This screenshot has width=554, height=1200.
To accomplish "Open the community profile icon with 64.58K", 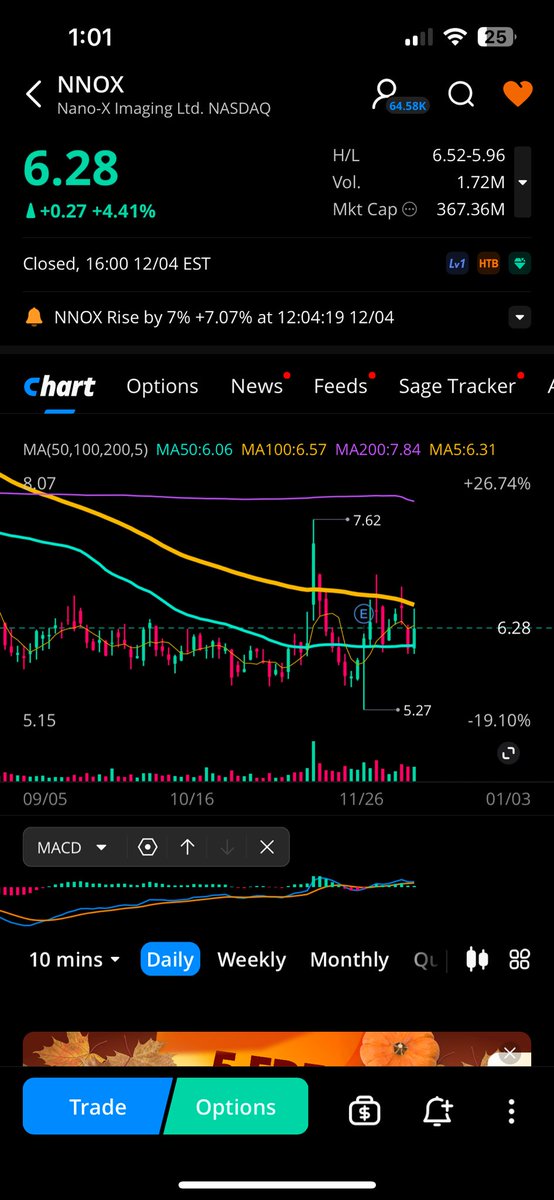I will [x=398, y=95].
